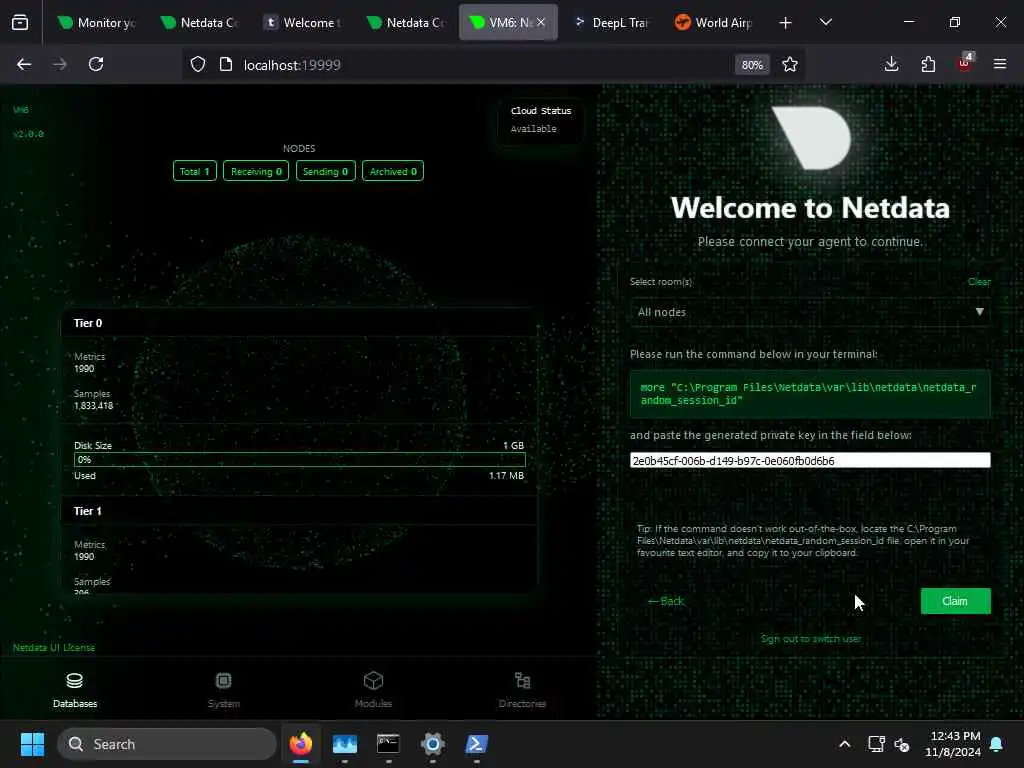Expand the All nodes room dropdown
1024x768 pixels.
[x=810, y=312]
